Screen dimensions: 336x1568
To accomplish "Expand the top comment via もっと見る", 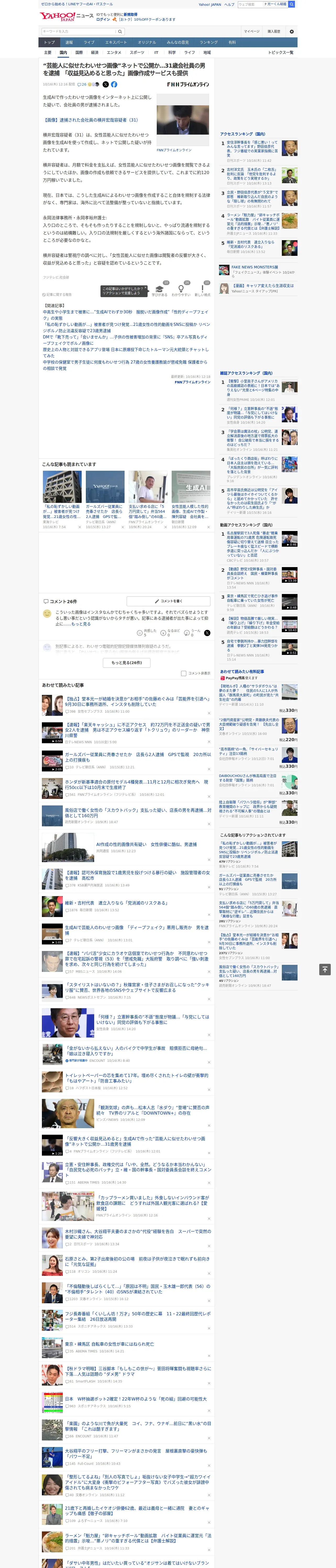I will click(81, 624).
